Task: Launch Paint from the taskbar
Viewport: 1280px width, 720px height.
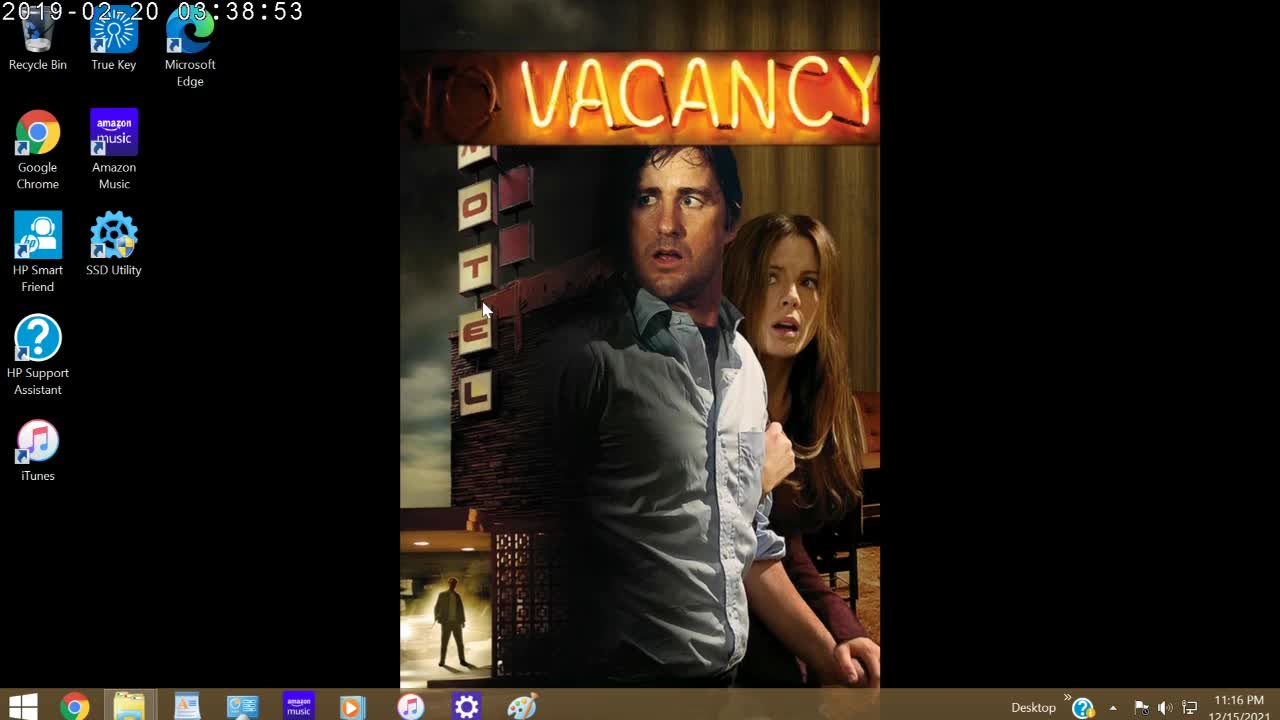Action: click(x=523, y=707)
